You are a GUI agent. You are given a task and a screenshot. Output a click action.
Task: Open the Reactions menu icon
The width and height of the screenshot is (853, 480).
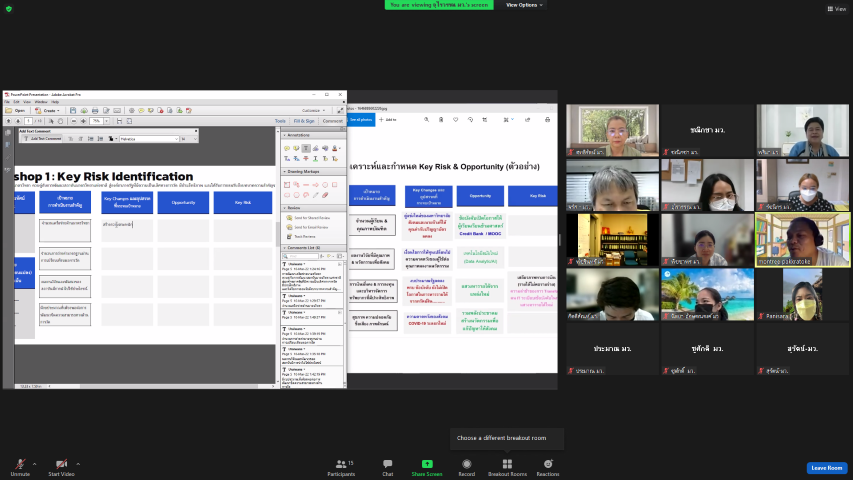pos(548,465)
